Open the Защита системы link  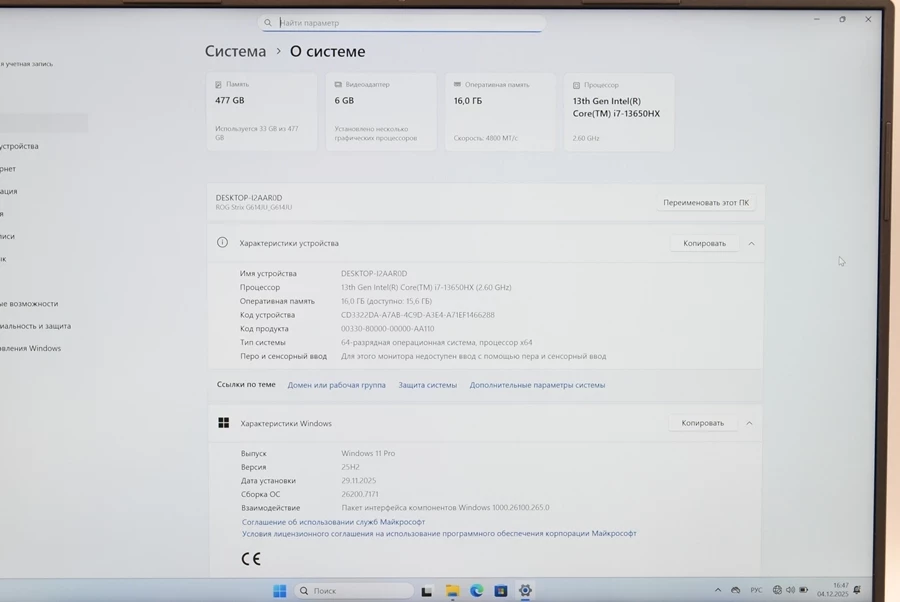[427, 385]
